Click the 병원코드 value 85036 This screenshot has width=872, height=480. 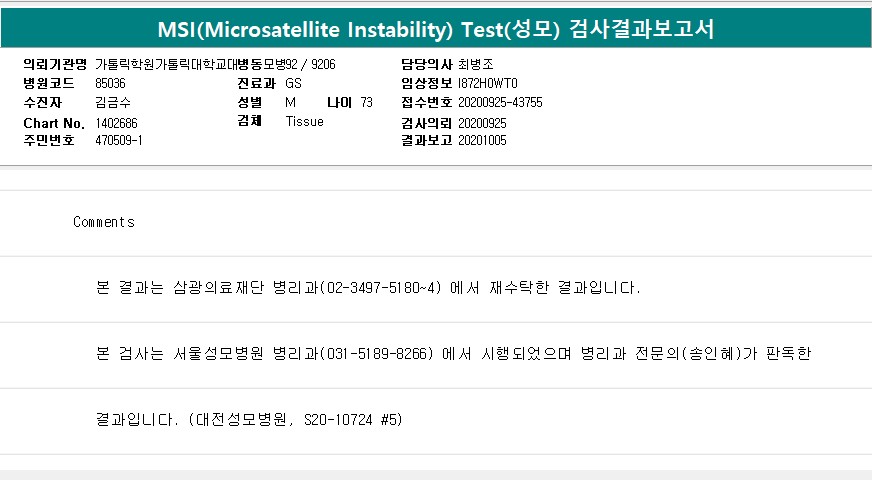click(110, 83)
